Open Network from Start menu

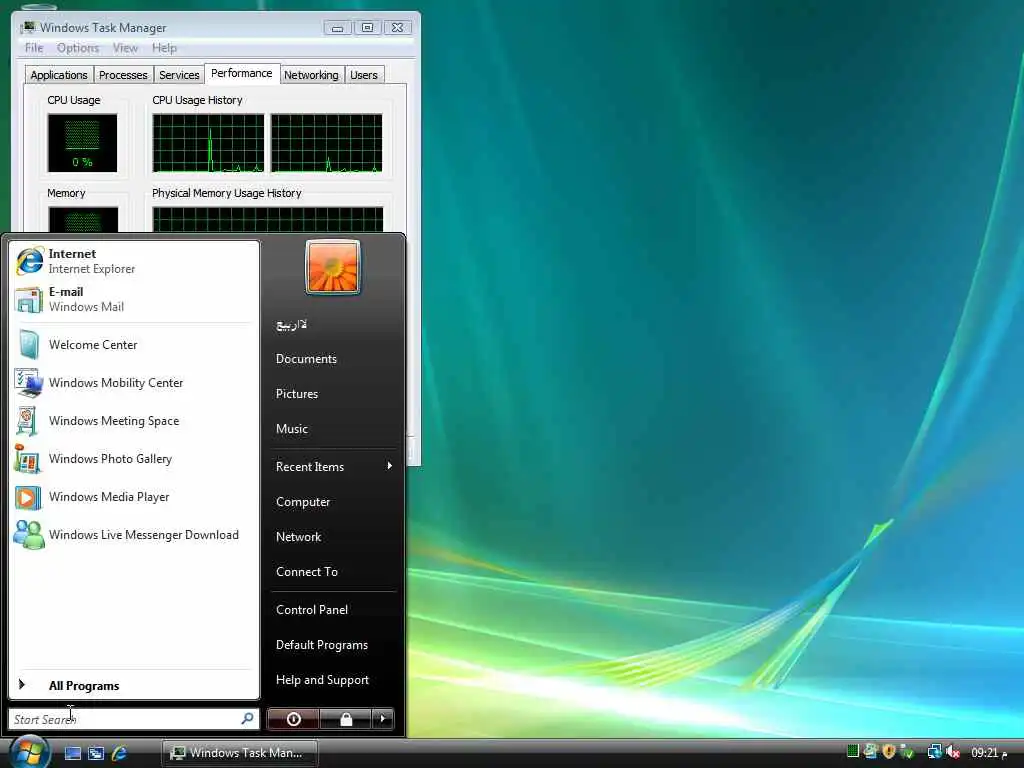click(298, 537)
